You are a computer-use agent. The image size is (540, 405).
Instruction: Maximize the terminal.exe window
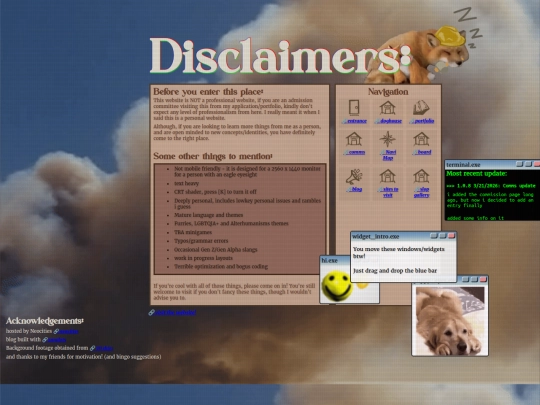pyautogui.click(x=529, y=164)
